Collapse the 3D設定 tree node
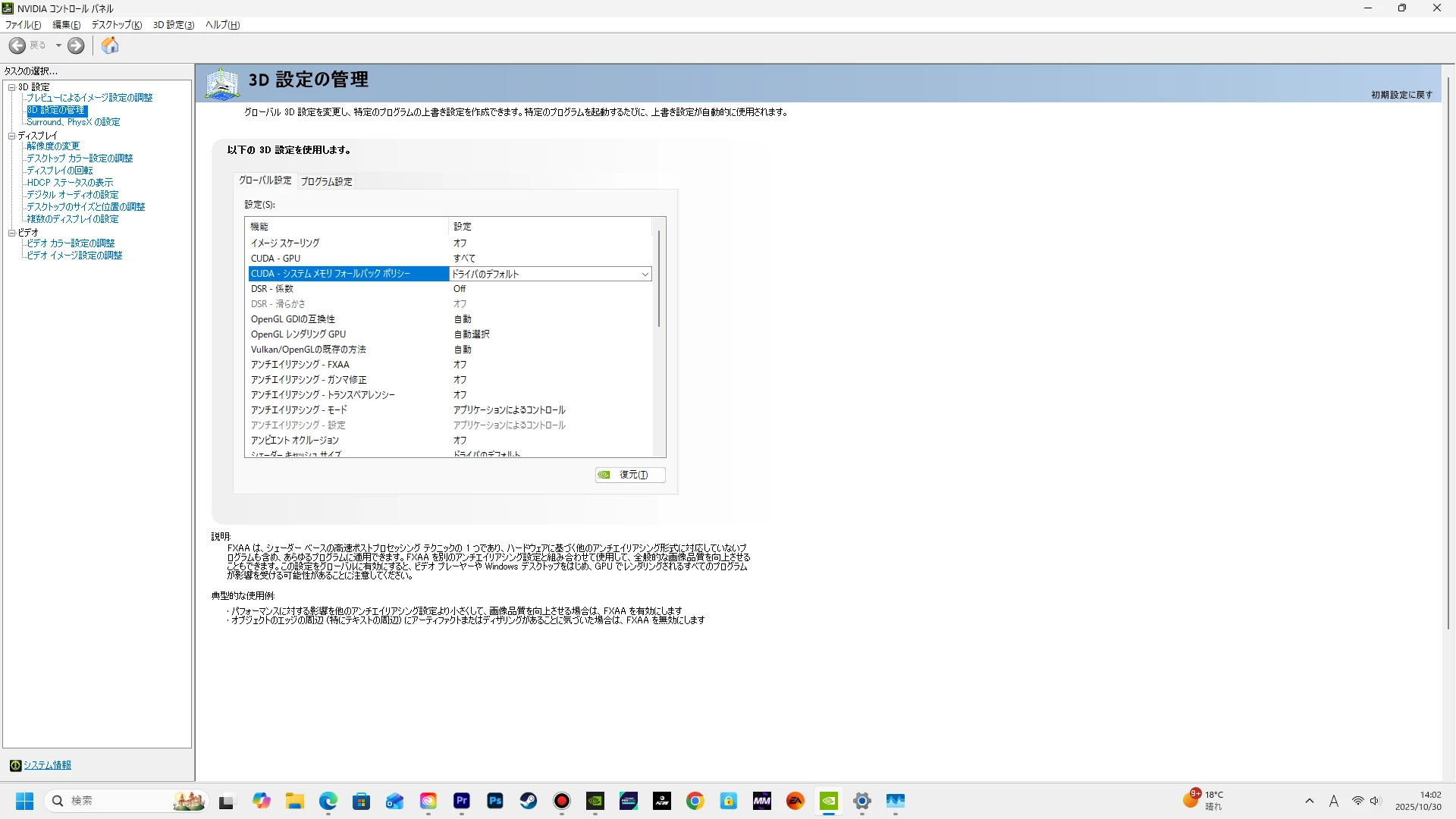This screenshot has height=819, width=1456. pos(11,87)
